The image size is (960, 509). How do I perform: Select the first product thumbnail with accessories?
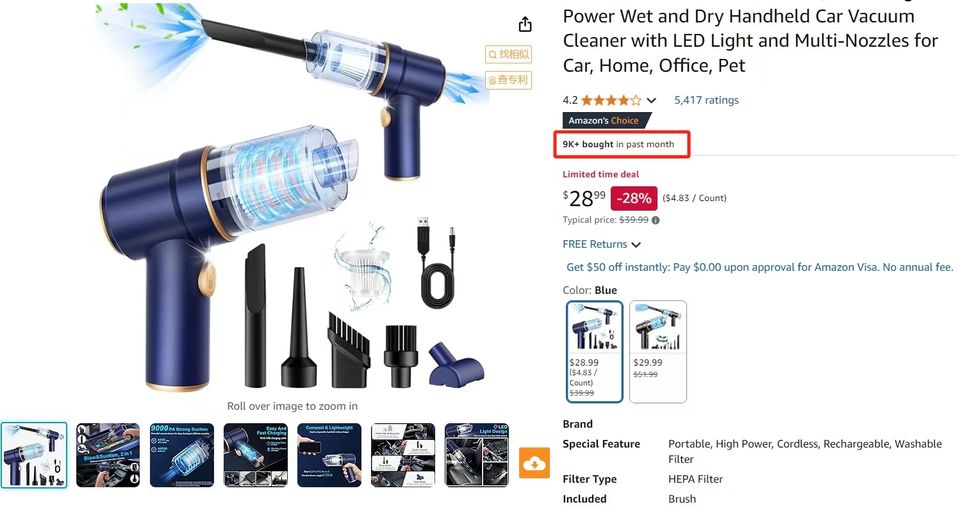(34, 455)
